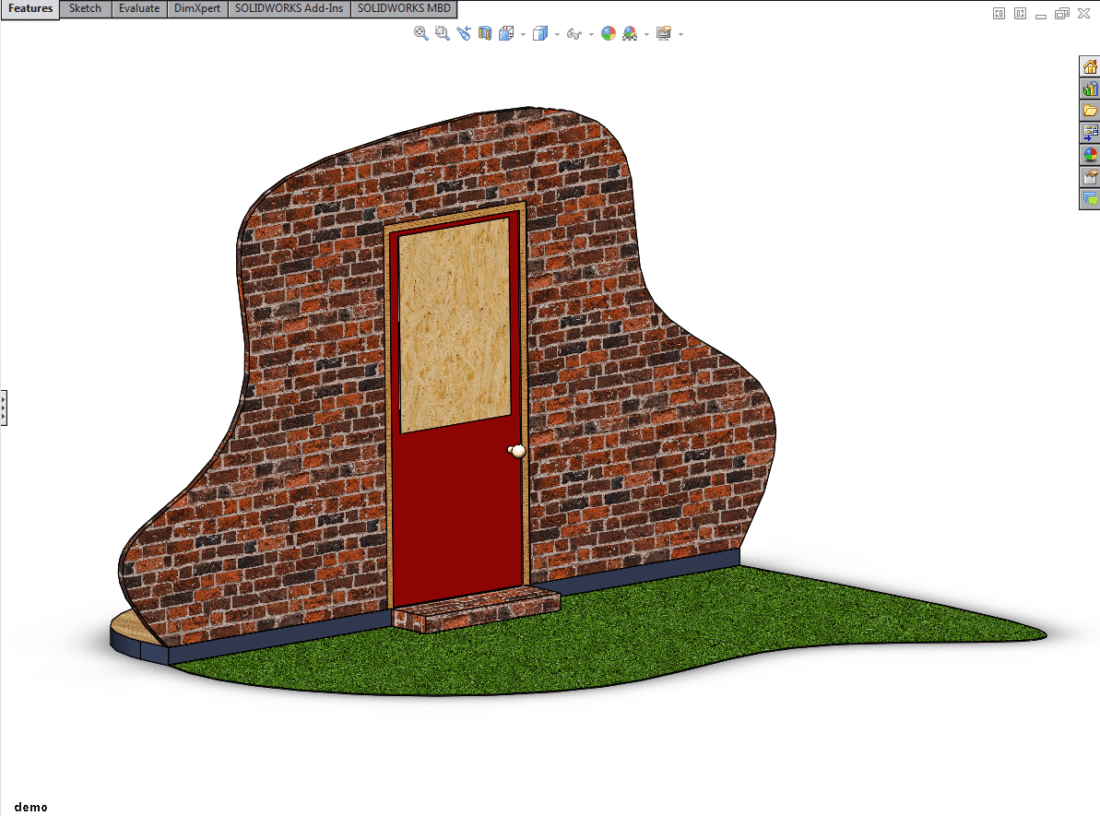
Task: Open the Hide/Show Items dropdown arrow
Action: click(590, 33)
